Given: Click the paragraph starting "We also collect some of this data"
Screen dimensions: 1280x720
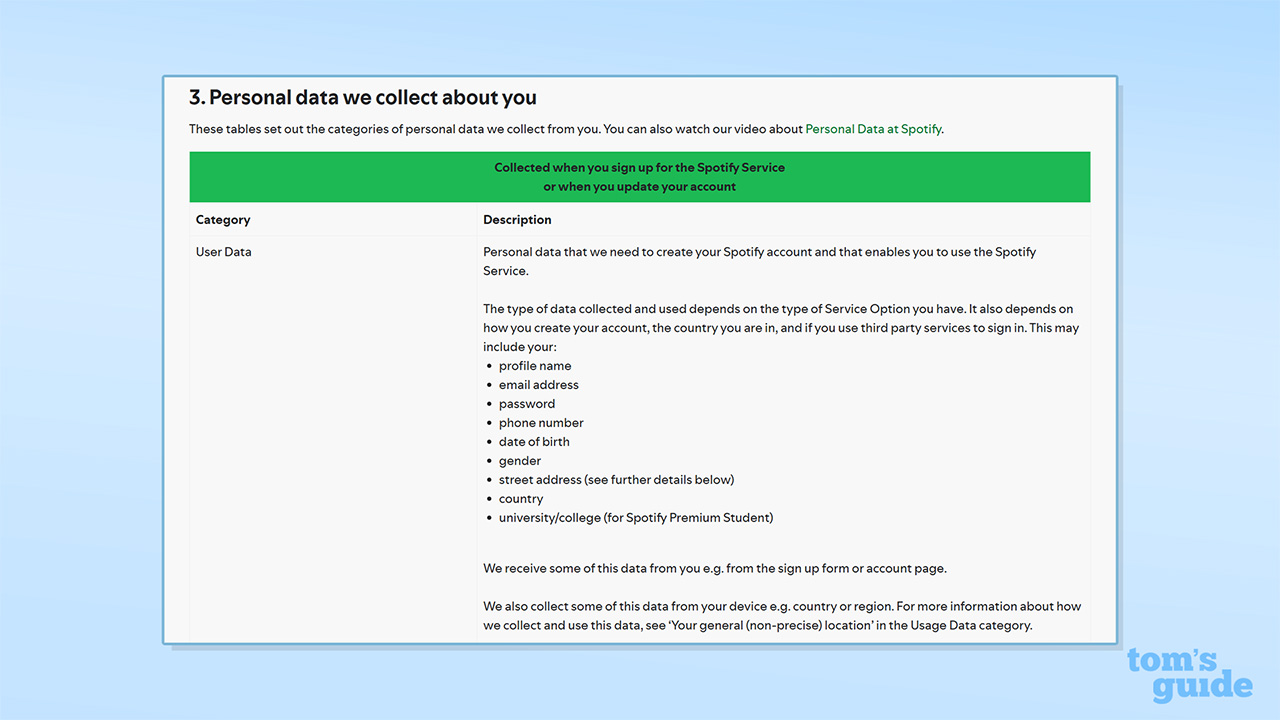Looking at the screenshot, I should point(782,616).
